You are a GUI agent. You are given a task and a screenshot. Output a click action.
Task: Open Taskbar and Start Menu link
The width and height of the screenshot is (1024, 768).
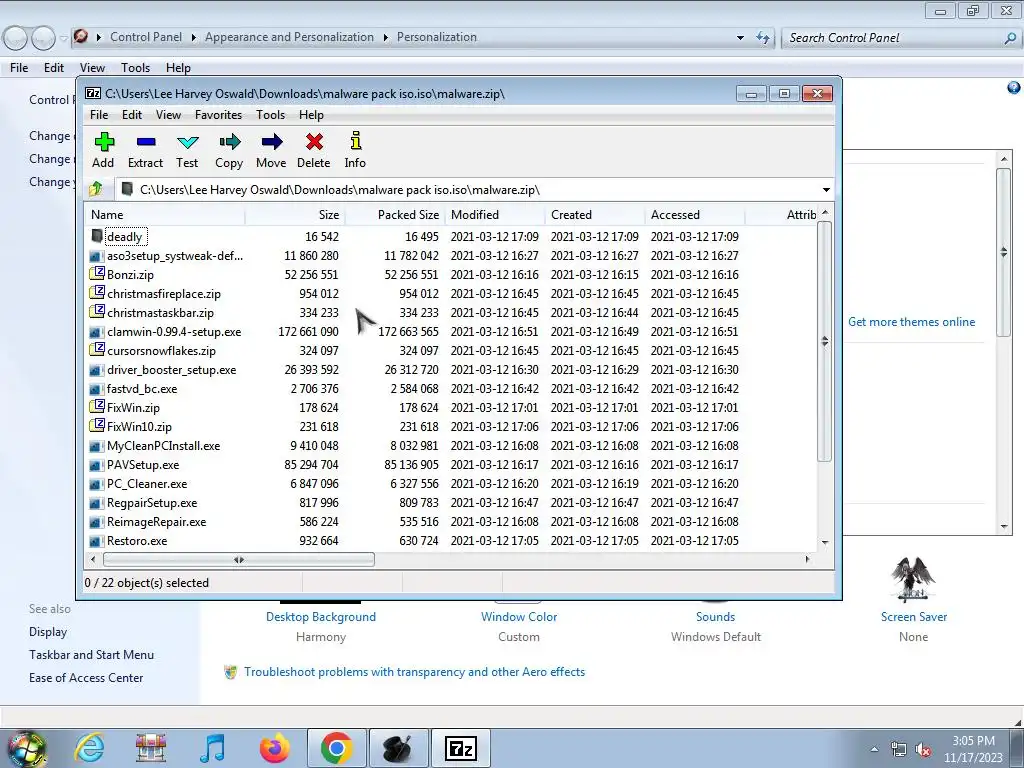coord(91,655)
